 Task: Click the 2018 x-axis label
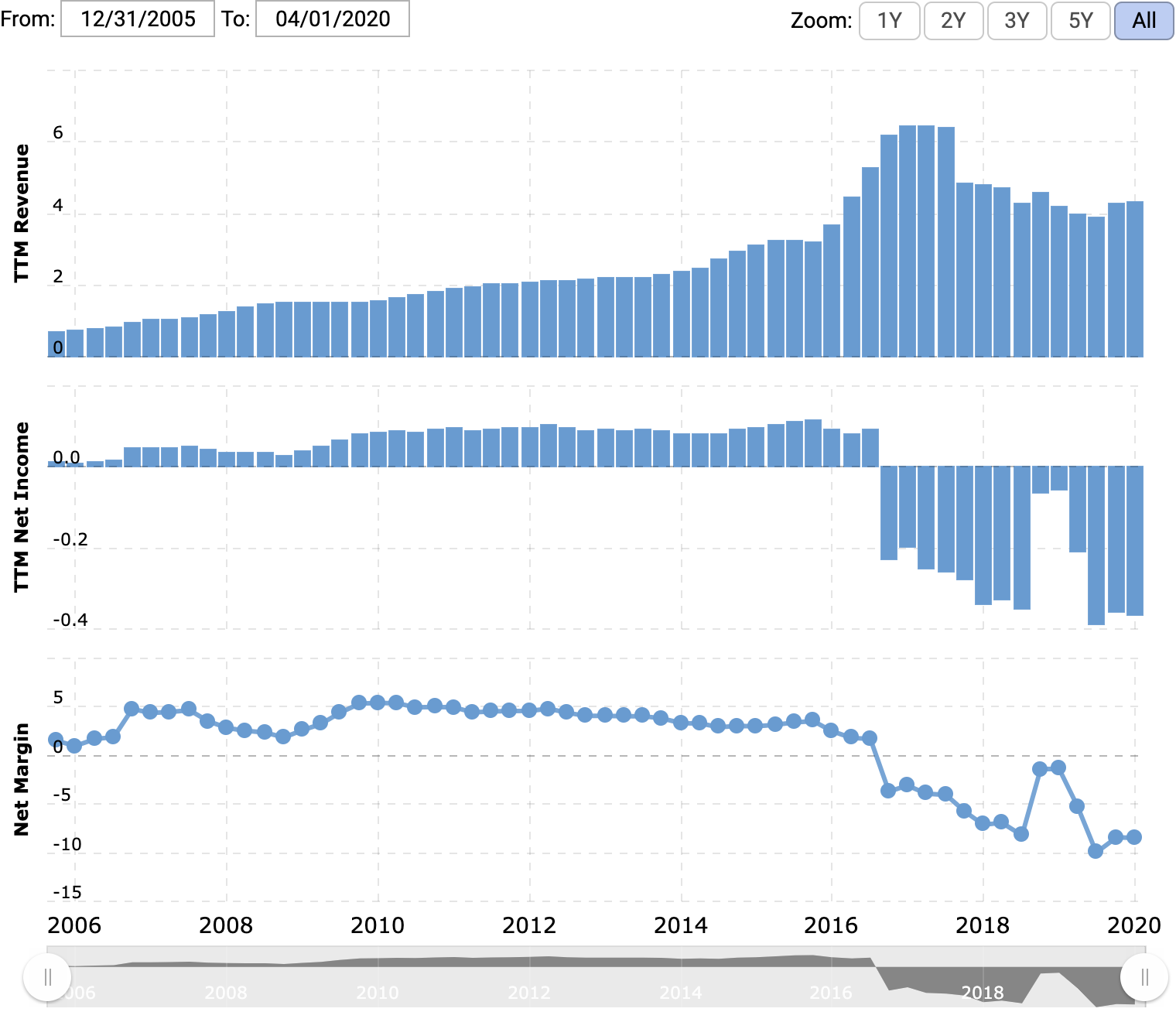point(983,925)
